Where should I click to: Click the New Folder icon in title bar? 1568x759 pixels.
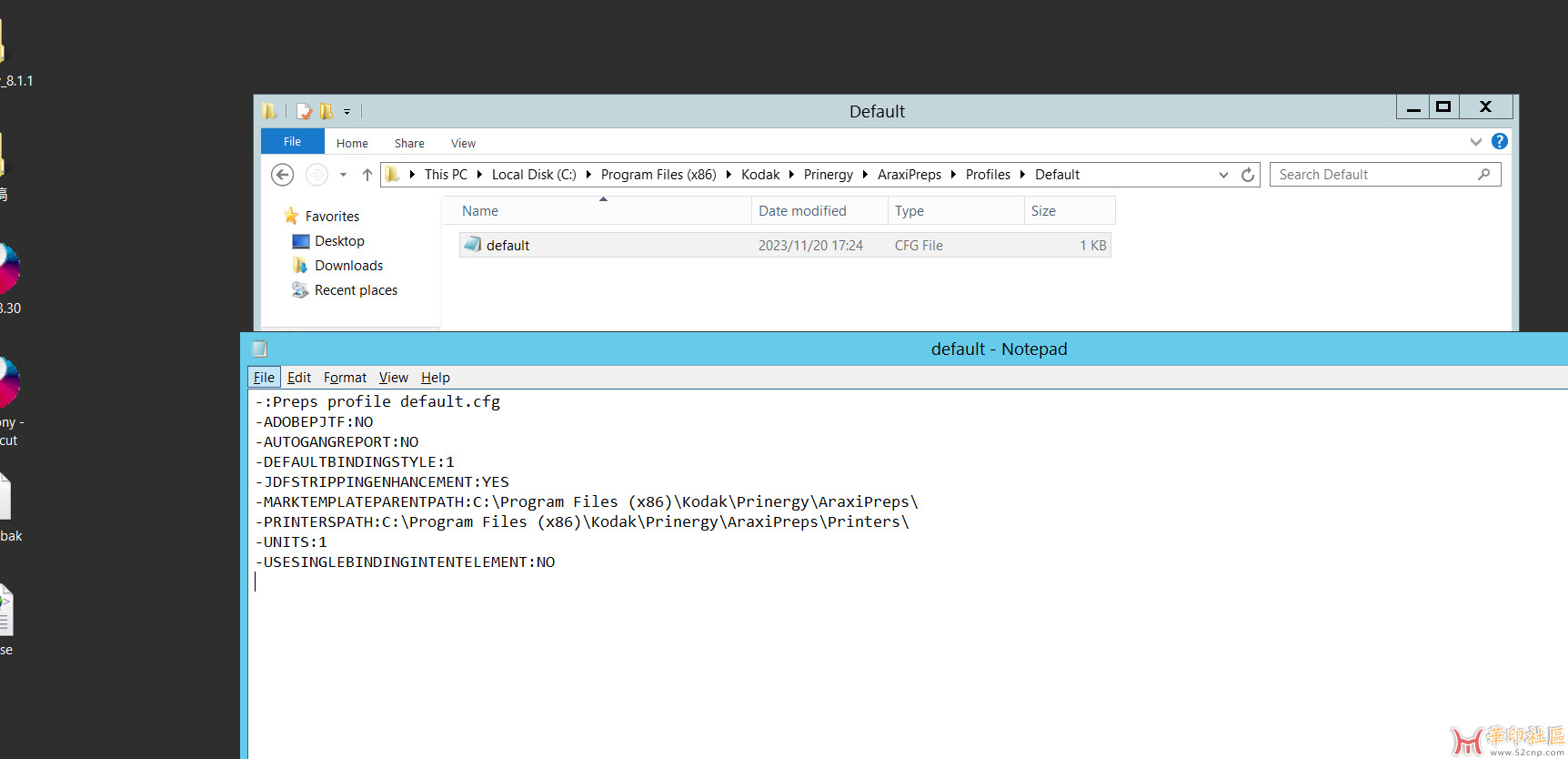[326, 111]
